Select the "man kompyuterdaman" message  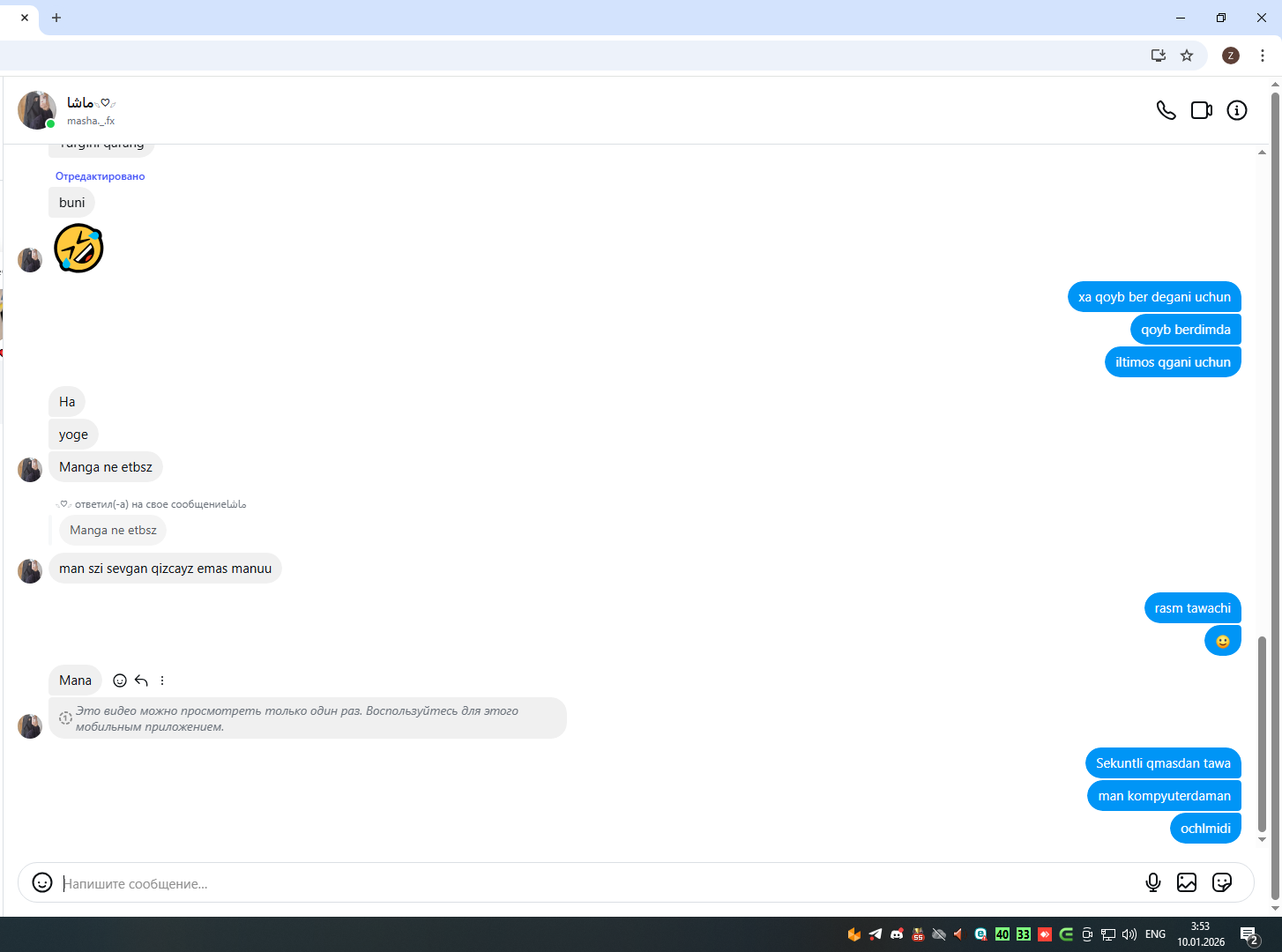coord(1164,796)
